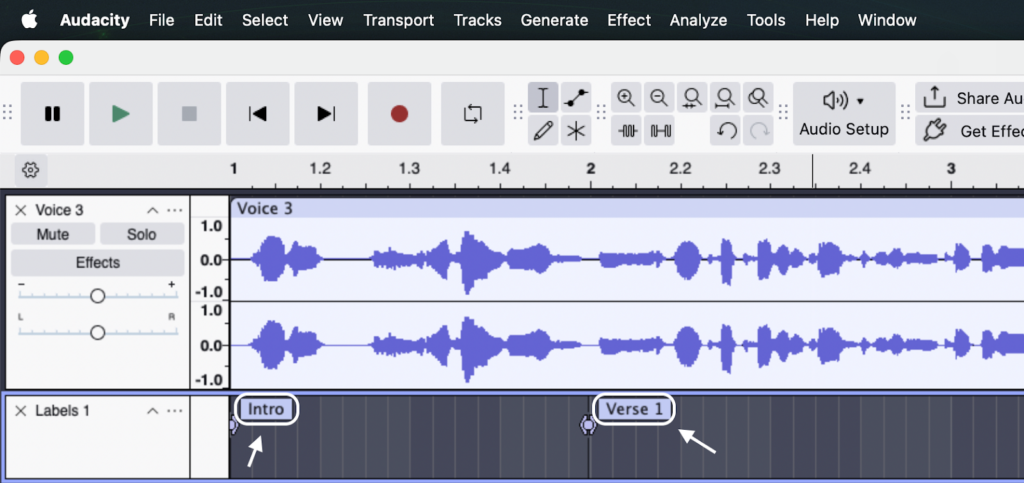The height and width of the screenshot is (483, 1024).
Task: Toggle Mute on Voice 3 track
Action: tap(53, 234)
